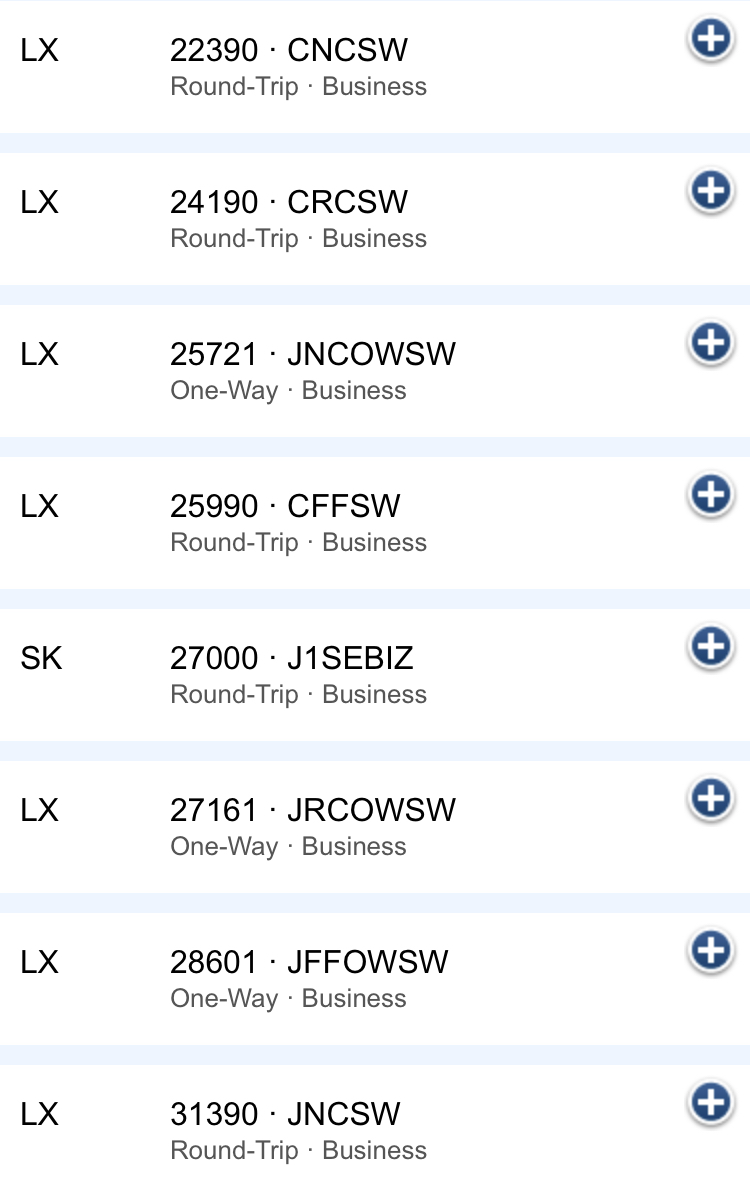The image size is (750, 1197).
Task: Show details for 31390 JNCSW fare
Action: coord(711,1102)
